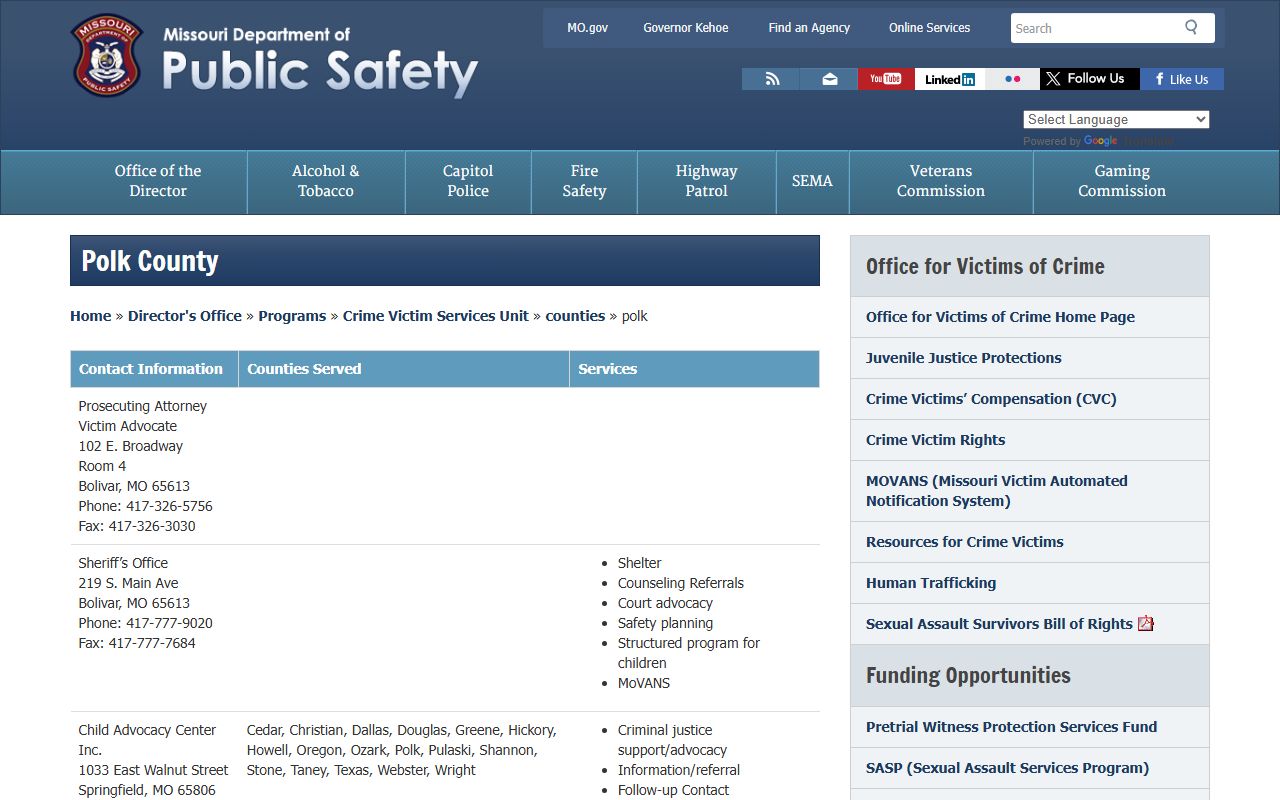Viewport: 1280px width, 800px height.
Task: Open Office of the Director menu
Action: (x=158, y=181)
